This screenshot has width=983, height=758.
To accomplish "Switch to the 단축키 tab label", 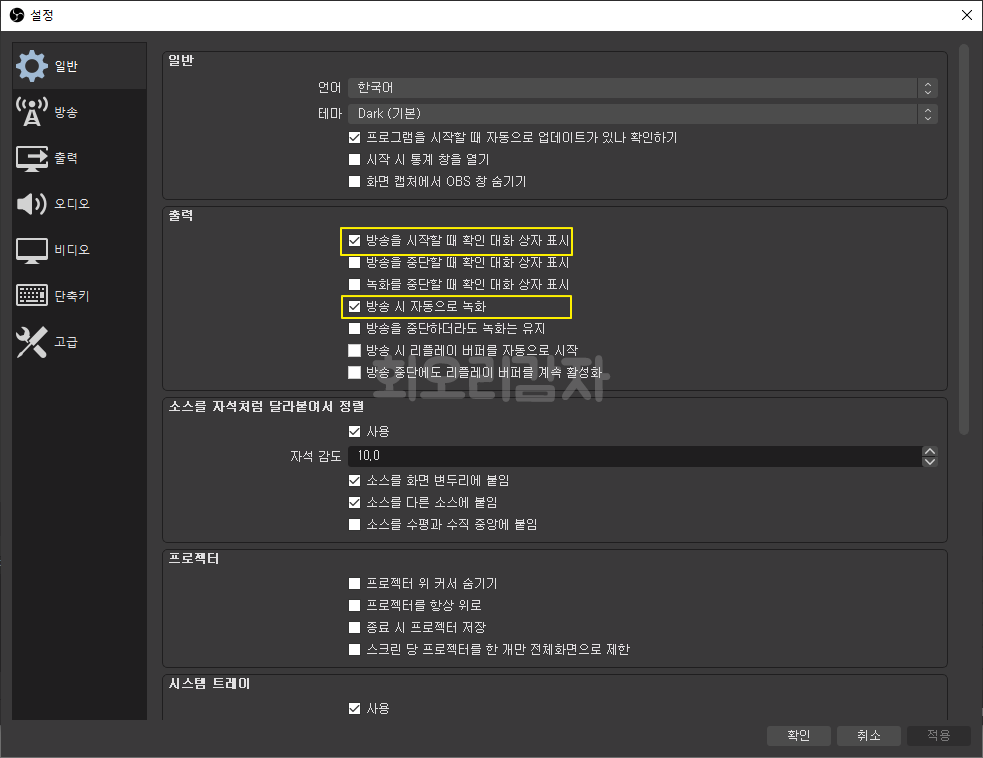I will (x=72, y=296).
